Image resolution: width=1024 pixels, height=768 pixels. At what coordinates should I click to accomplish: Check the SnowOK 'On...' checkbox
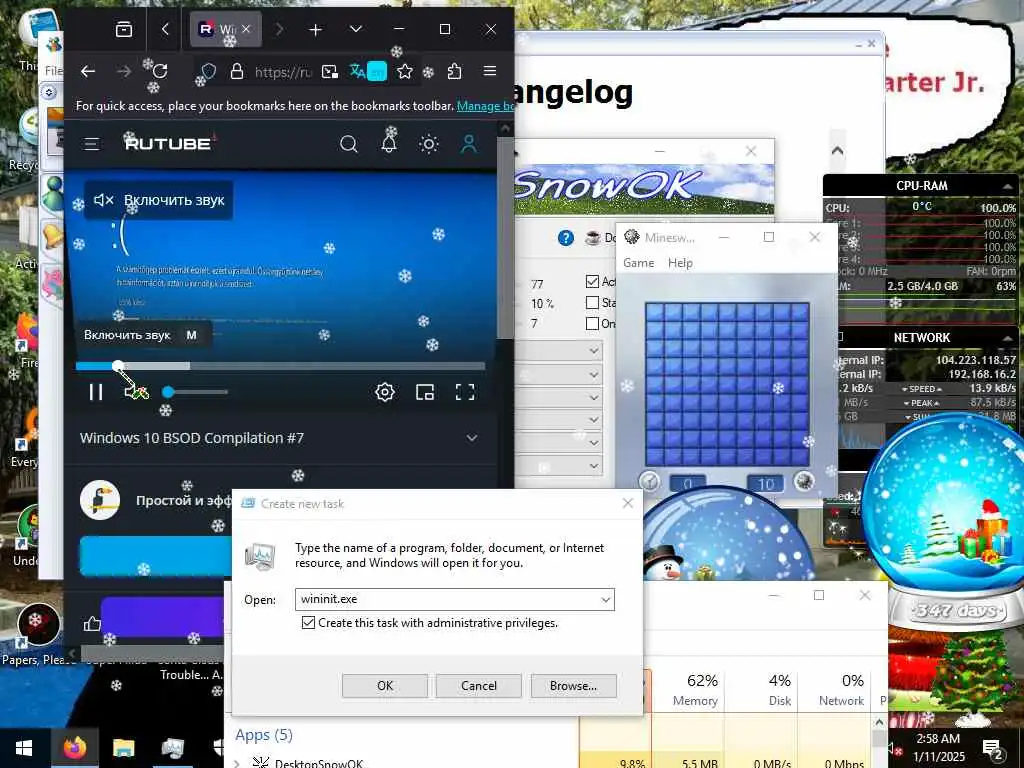592,323
